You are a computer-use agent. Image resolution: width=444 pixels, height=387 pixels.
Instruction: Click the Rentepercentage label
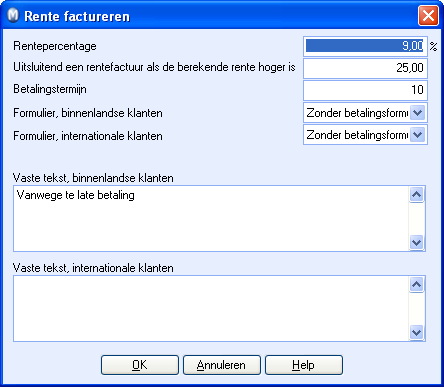pos(55,46)
